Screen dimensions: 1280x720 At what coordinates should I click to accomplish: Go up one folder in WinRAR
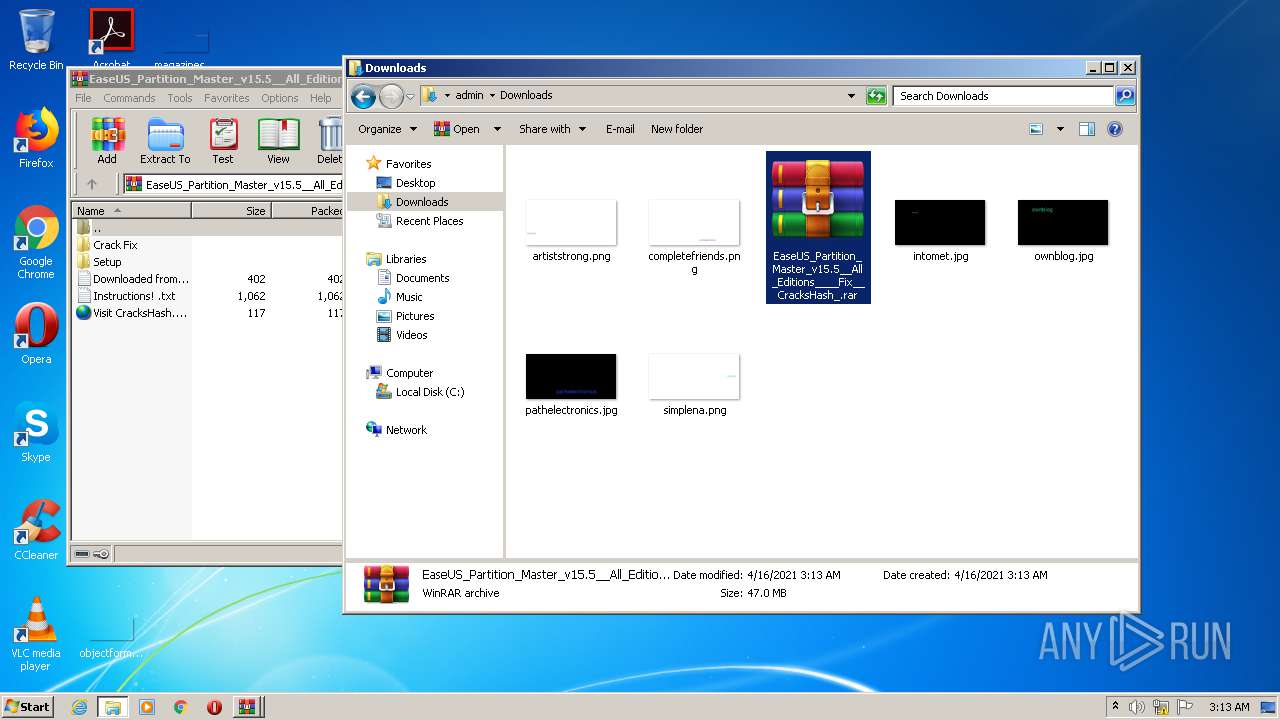point(92,184)
